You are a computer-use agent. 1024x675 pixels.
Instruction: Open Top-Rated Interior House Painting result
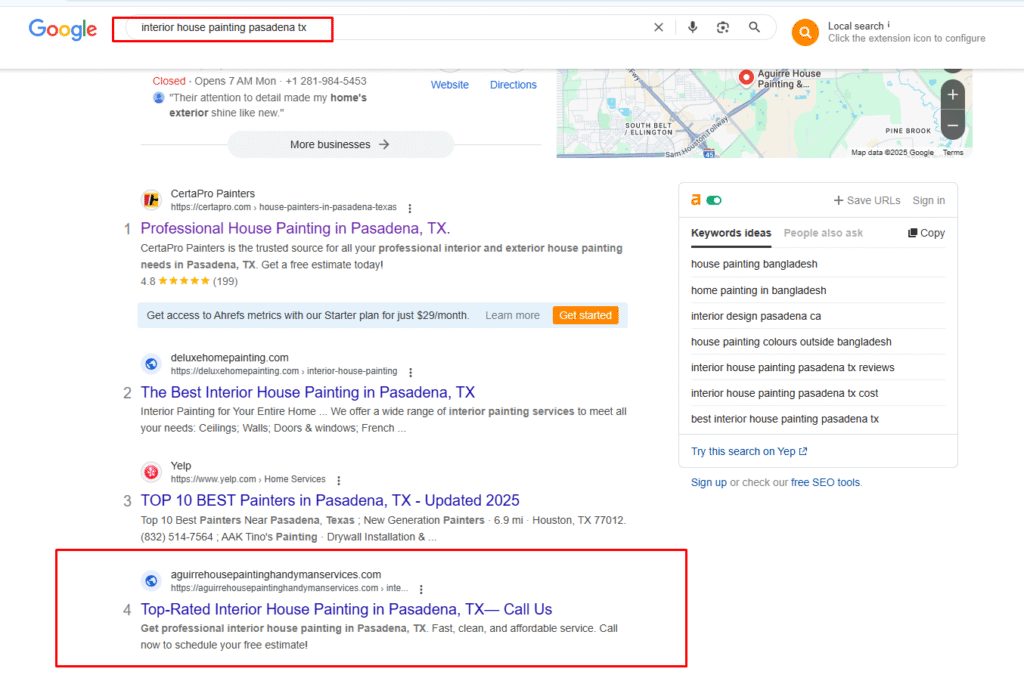tap(346, 610)
